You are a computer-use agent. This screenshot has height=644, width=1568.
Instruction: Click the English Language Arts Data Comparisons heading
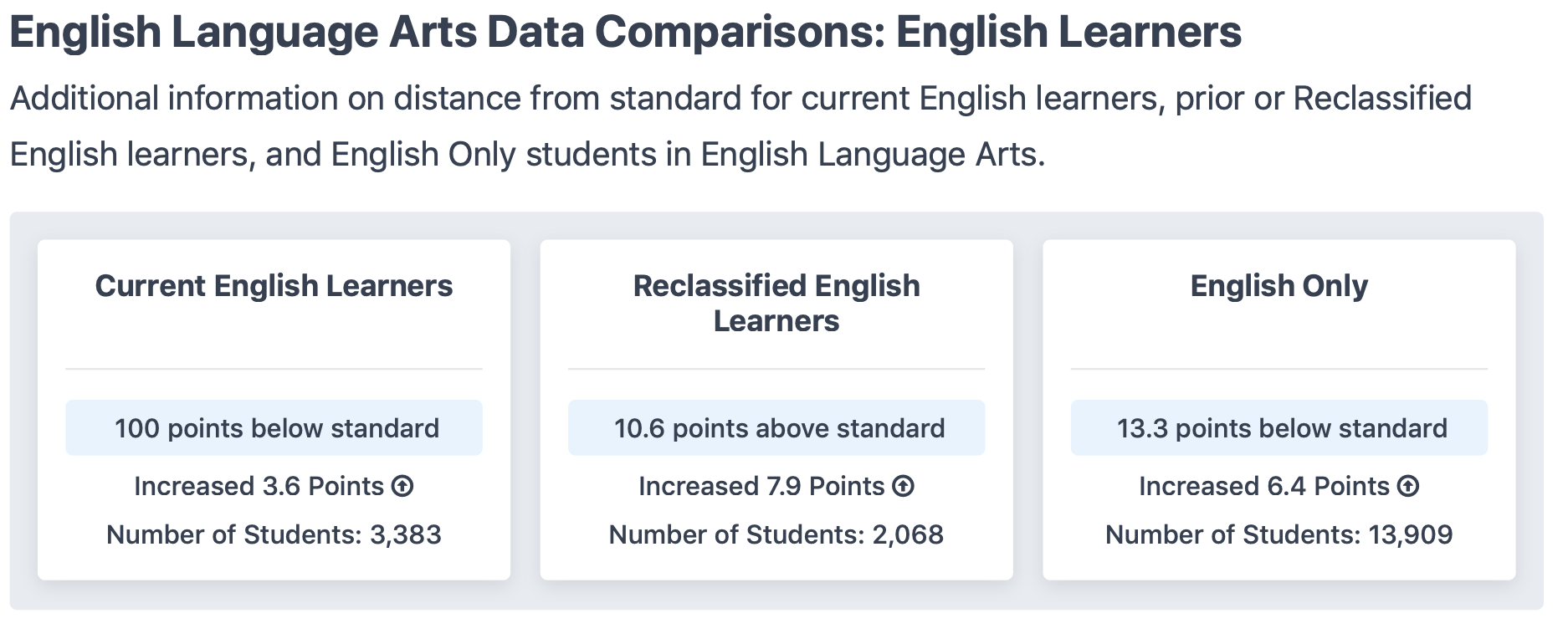(x=625, y=32)
